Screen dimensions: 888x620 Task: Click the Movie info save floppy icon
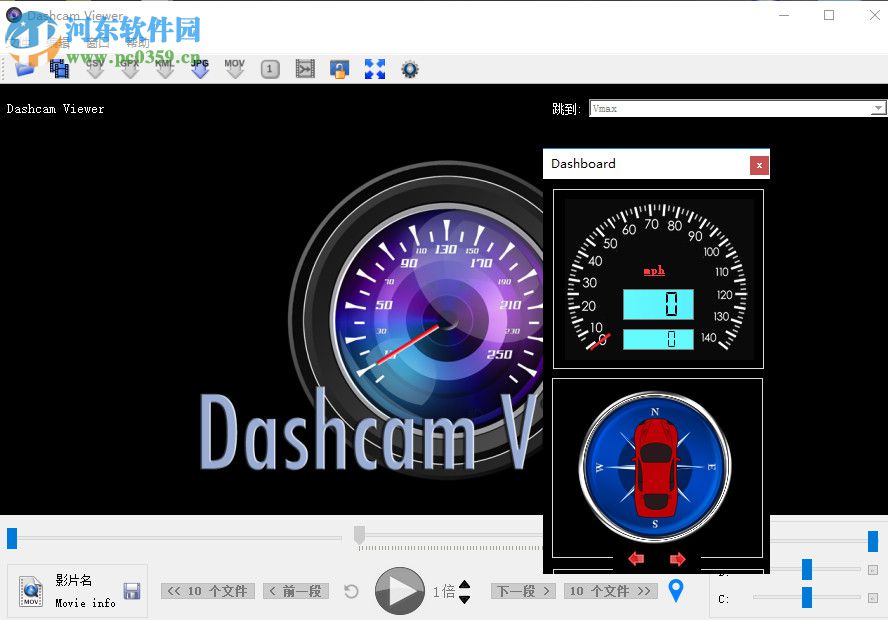(131, 592)
